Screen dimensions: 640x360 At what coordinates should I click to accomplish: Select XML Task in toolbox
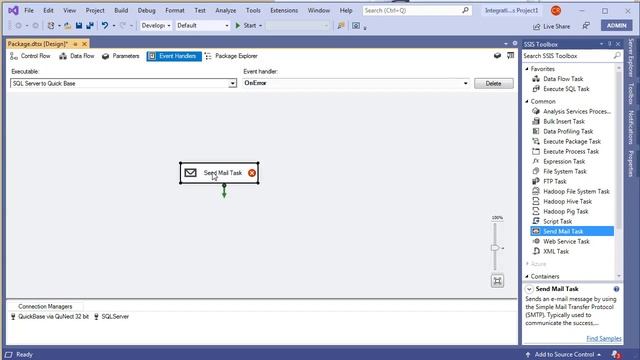pos(556,251)
